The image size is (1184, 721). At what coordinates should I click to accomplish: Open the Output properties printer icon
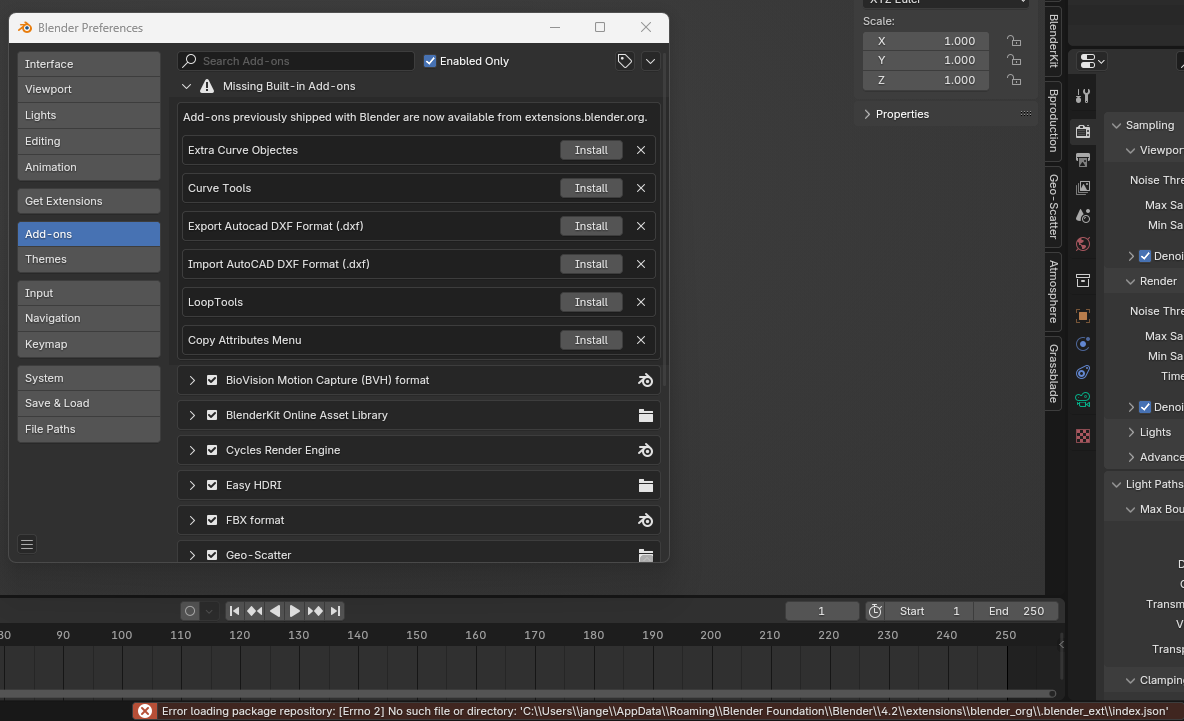tap(1082, 159)
